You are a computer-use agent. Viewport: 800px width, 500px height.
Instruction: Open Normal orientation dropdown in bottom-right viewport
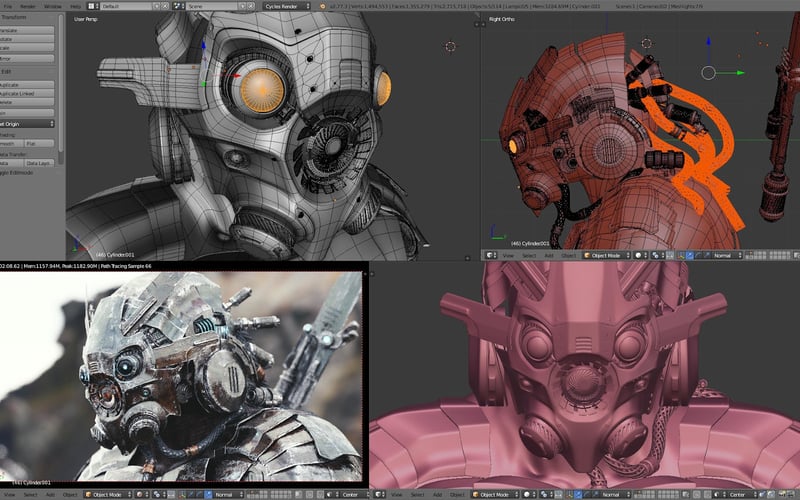point(616,494)
